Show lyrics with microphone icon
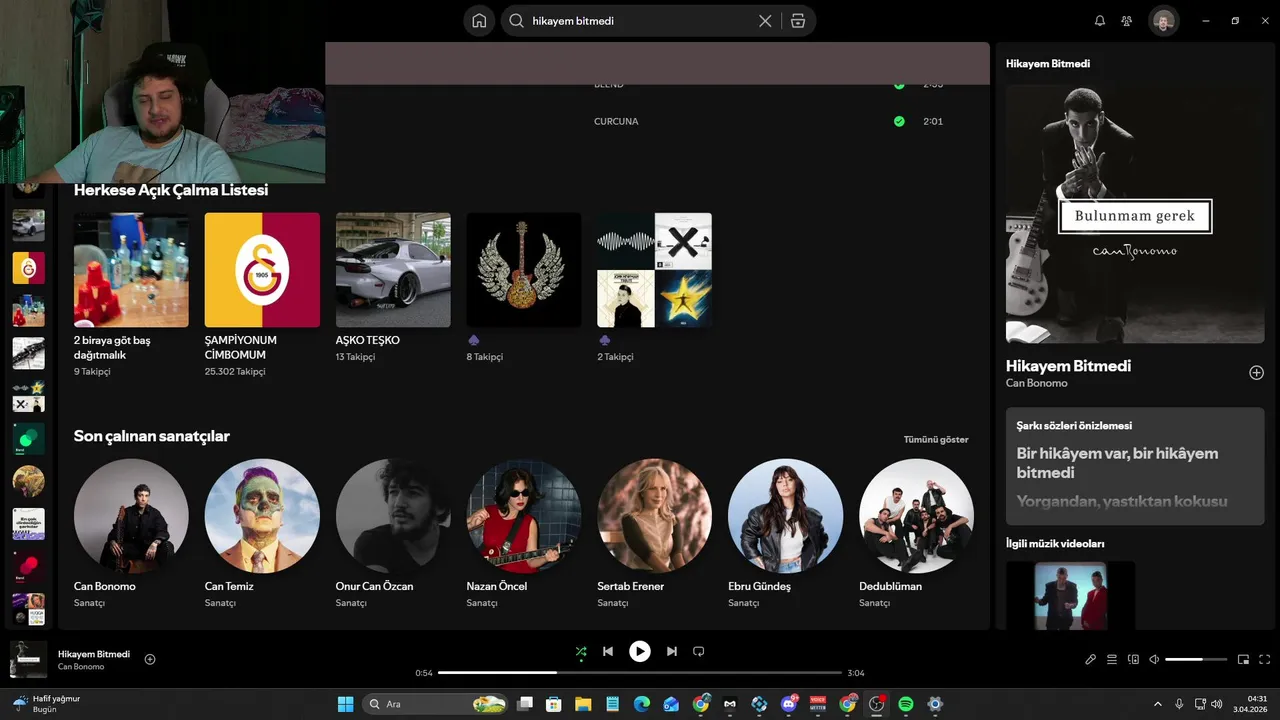1280x720 pixels. (1091, 660)
